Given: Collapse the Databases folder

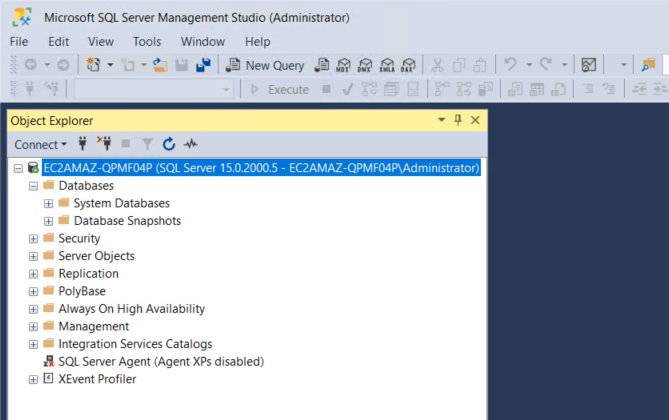Looking at the screenshot, I should (33, 186).
